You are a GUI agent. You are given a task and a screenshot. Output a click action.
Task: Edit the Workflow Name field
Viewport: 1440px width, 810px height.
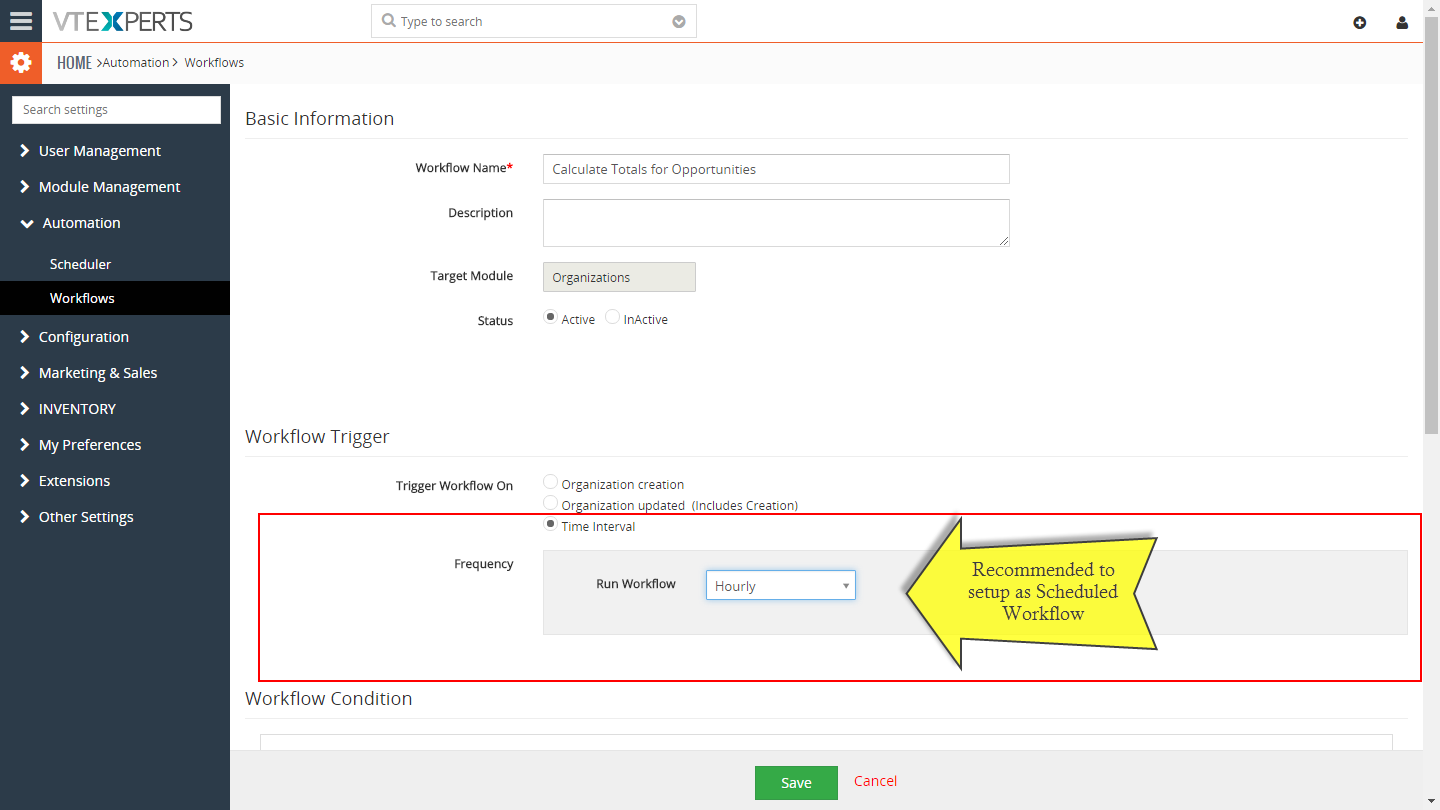776,169
